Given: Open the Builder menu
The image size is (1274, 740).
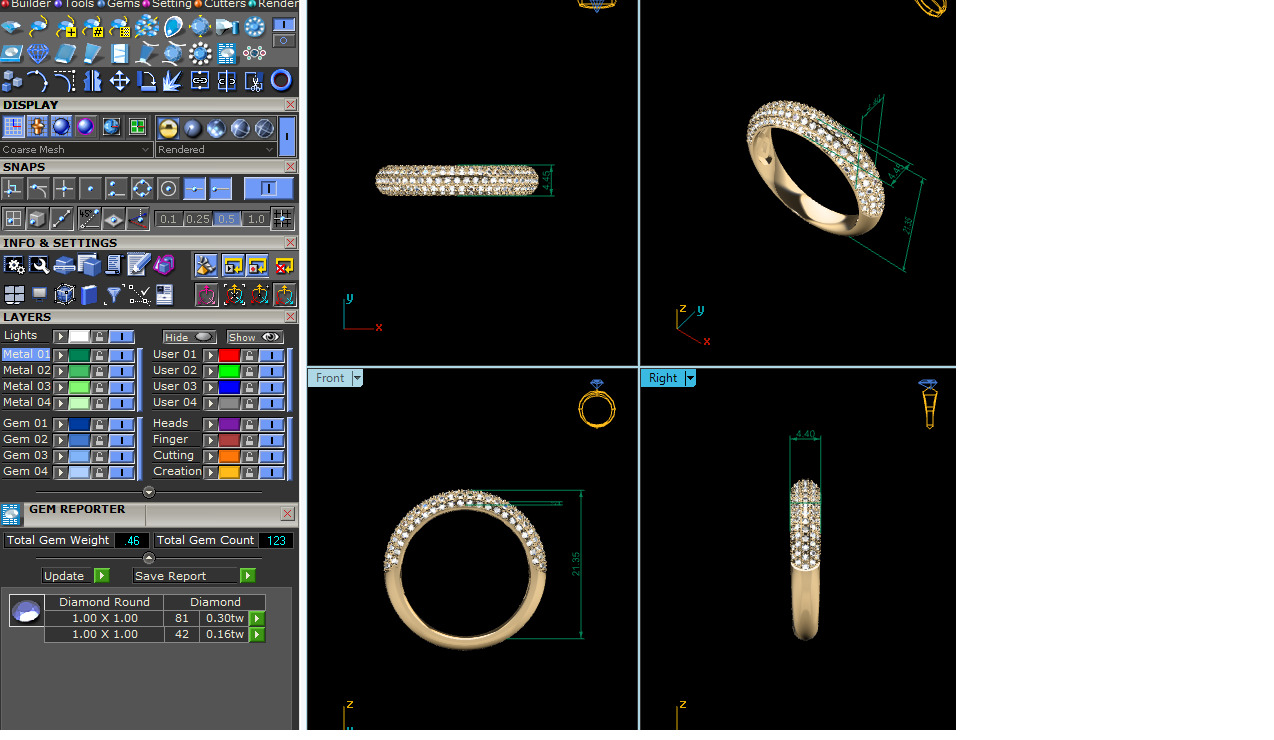Looking at the screenshot, I should tap(25, 4).
